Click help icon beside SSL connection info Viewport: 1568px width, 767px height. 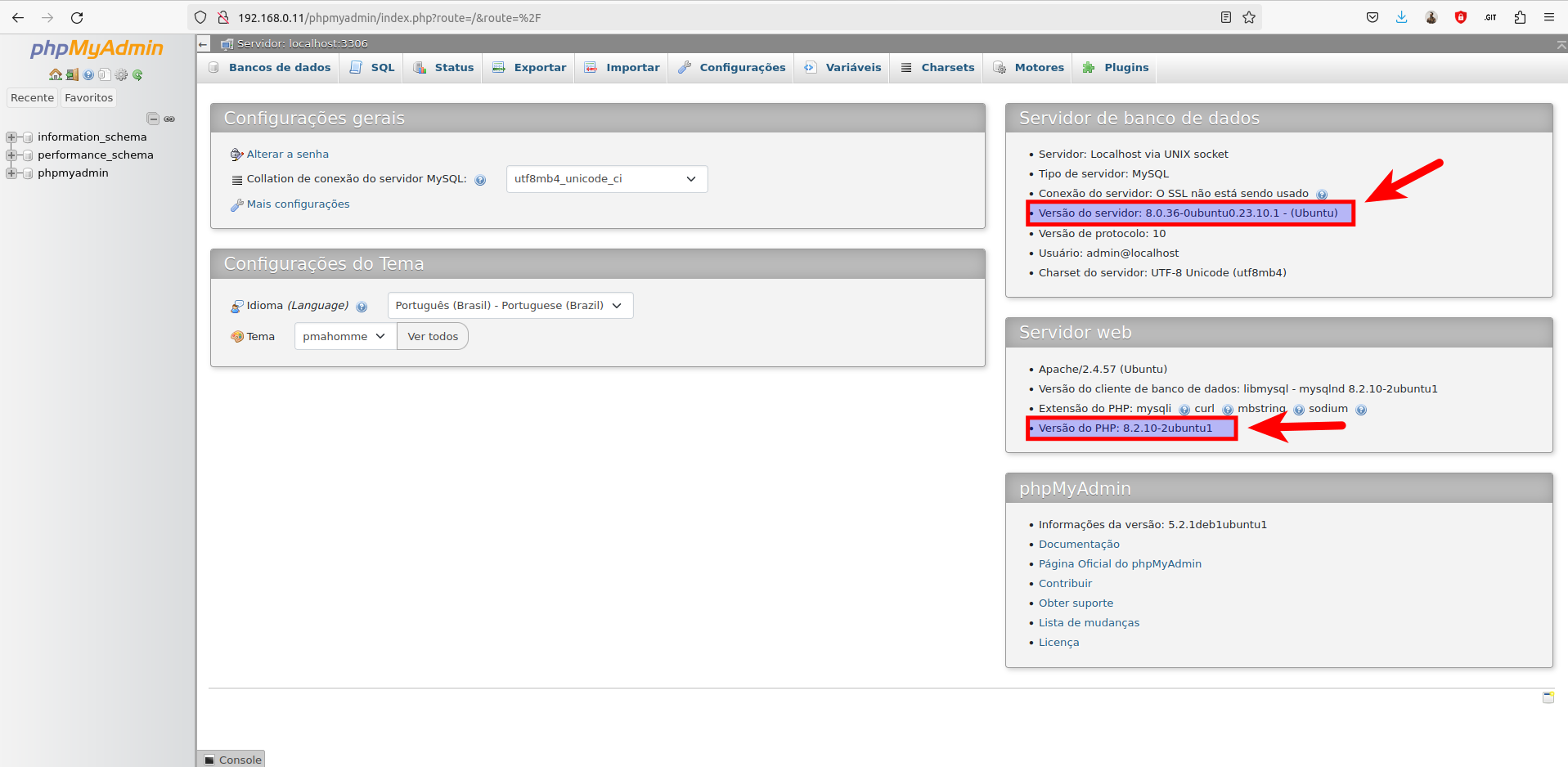[x=1322, y=195]
